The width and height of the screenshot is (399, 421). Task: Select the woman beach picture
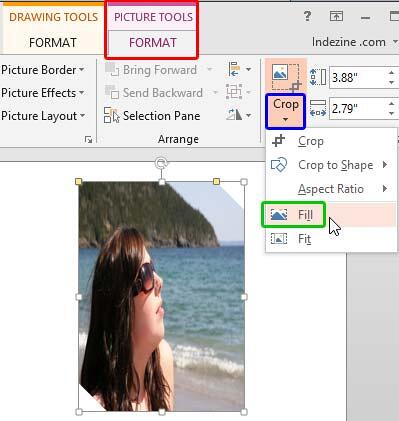click(x=161, y=297)
